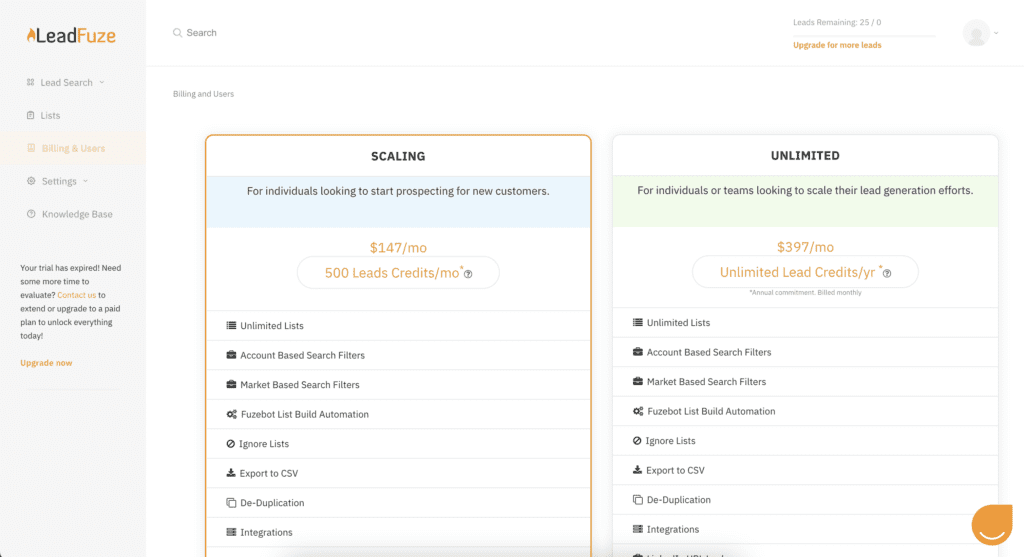Click Unlimited plan Integrations server icon
The height and width of the screenshot is (557, 1024).
coord(637,529)
